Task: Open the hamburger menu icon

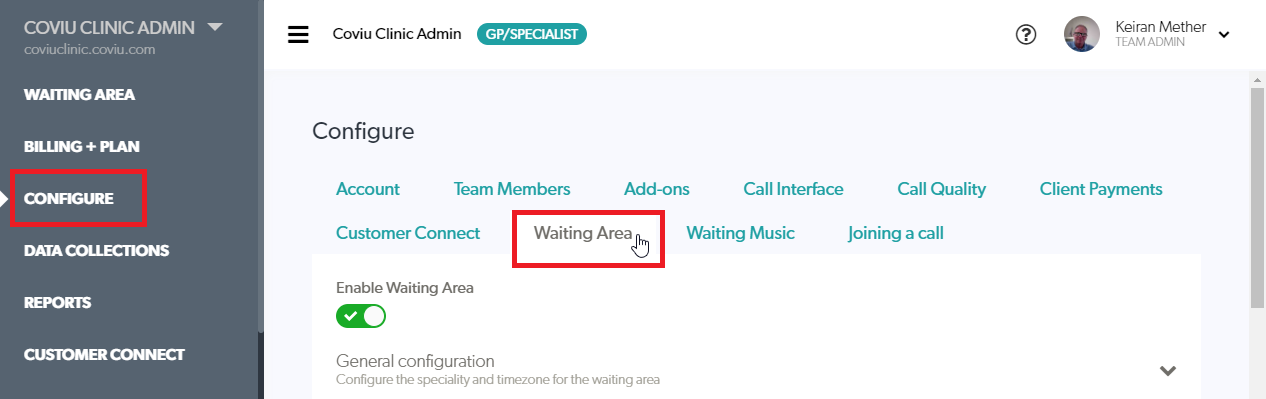Action: (x=298, y=34)
